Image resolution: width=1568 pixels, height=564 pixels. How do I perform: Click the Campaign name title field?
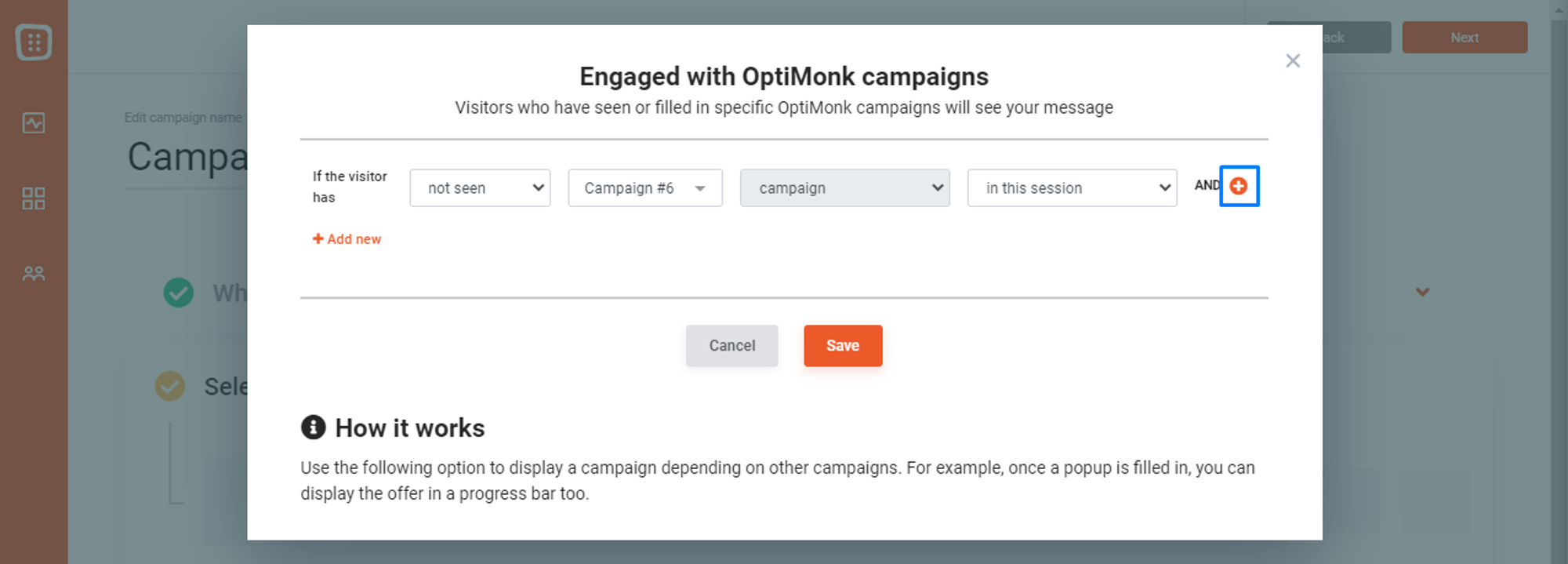(x=187, y=157)
